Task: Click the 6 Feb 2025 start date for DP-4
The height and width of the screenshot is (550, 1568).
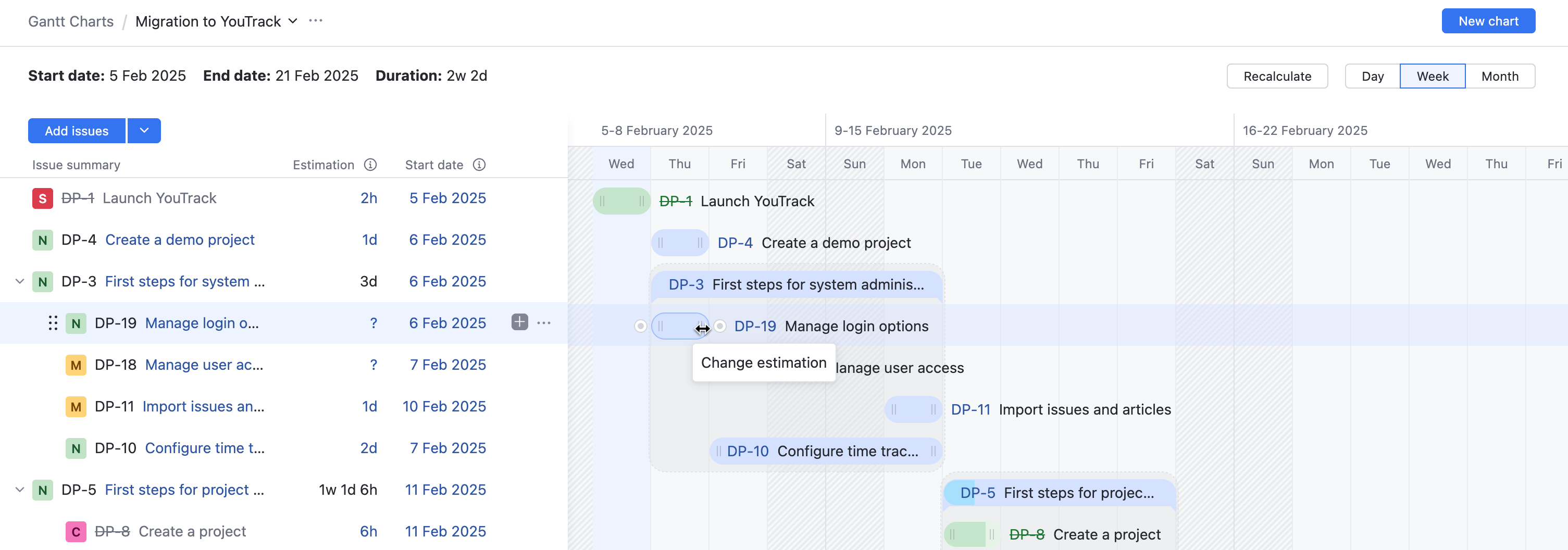Action: point(447,240)
